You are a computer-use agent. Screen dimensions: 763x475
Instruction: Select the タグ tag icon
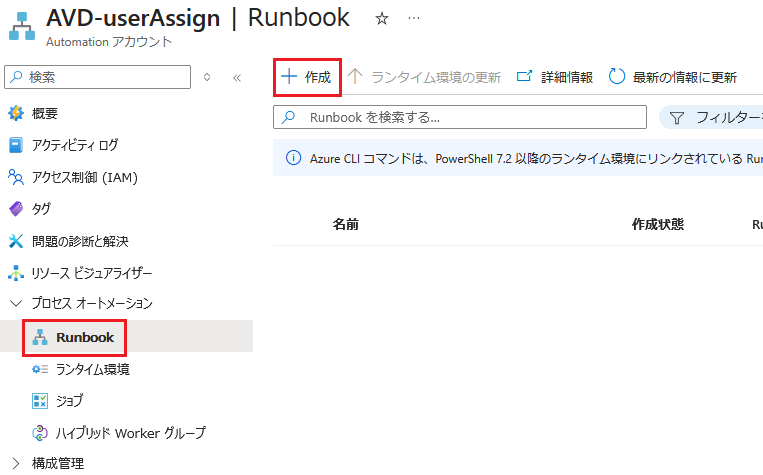[15, 209]
